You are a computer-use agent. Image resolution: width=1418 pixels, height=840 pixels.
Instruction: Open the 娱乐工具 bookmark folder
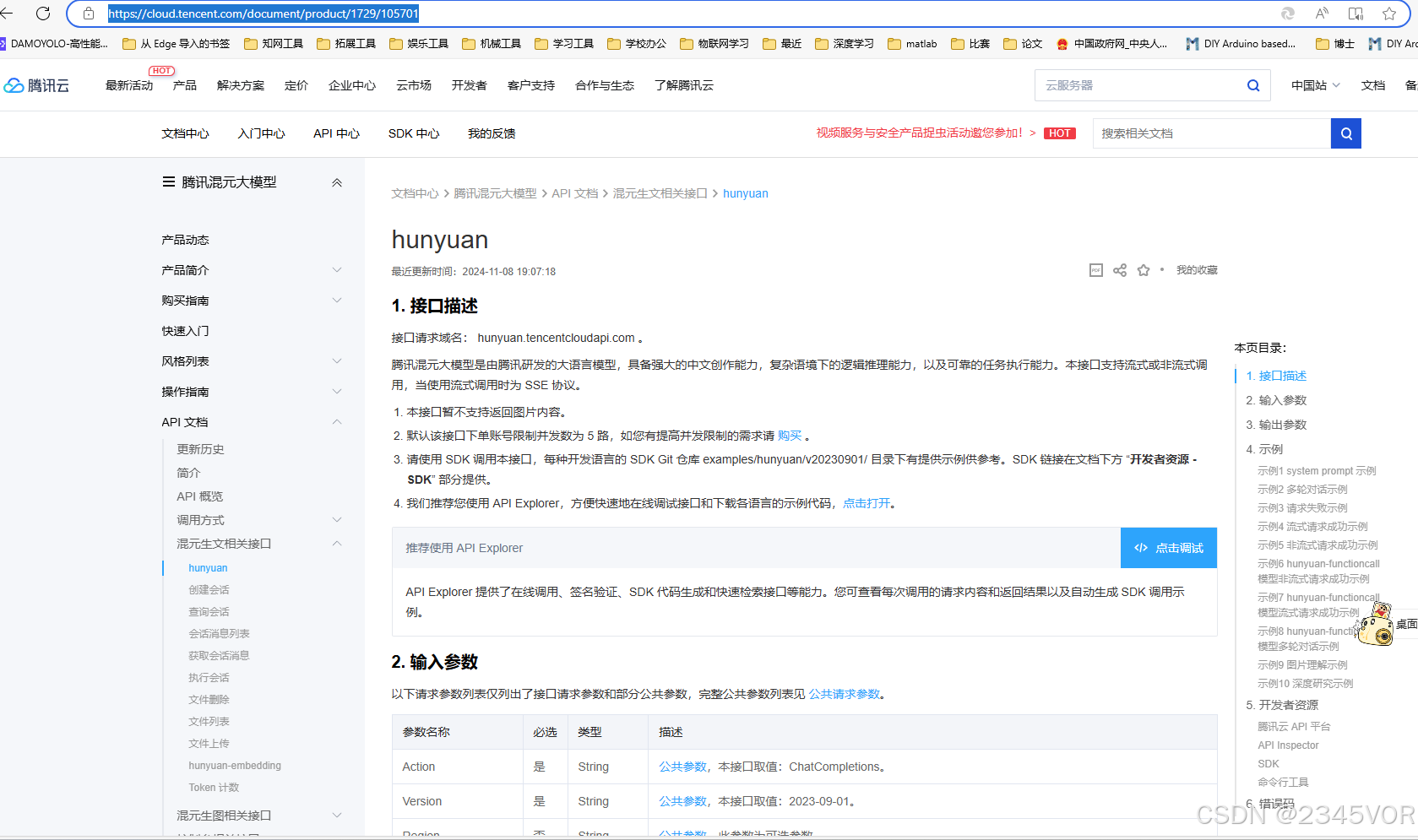tap(419, 44)
